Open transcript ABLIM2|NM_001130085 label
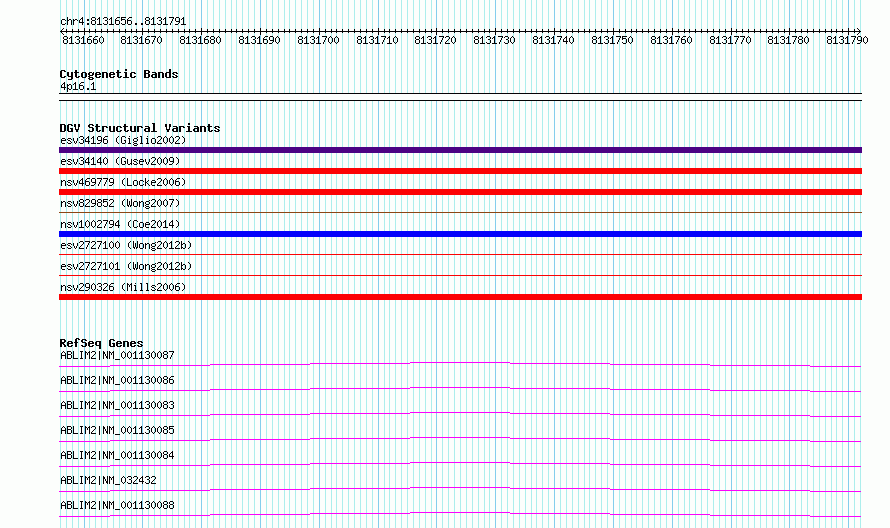 (x=117, y=430)
